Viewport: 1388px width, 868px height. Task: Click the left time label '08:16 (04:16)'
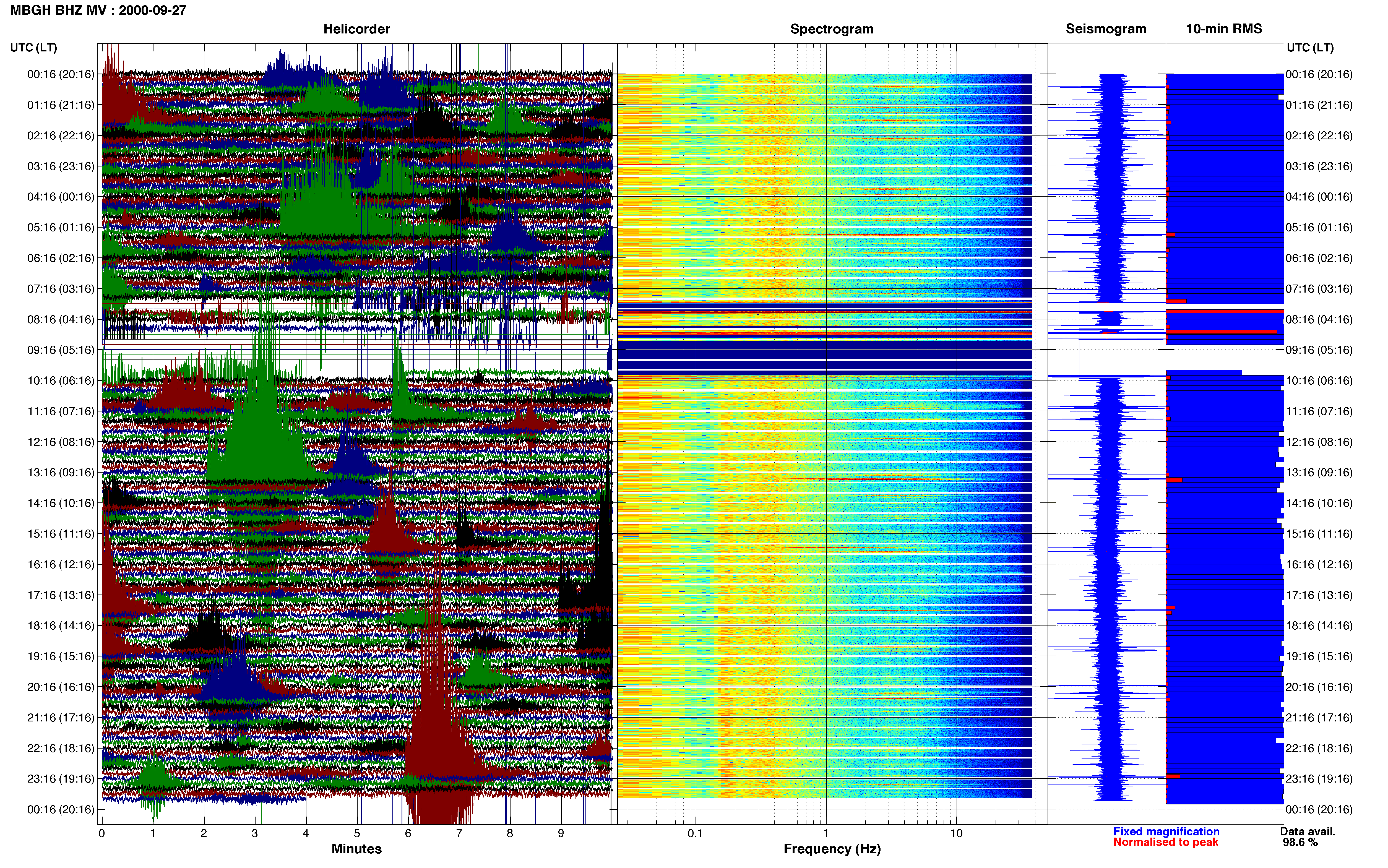(x=61, y=319)
